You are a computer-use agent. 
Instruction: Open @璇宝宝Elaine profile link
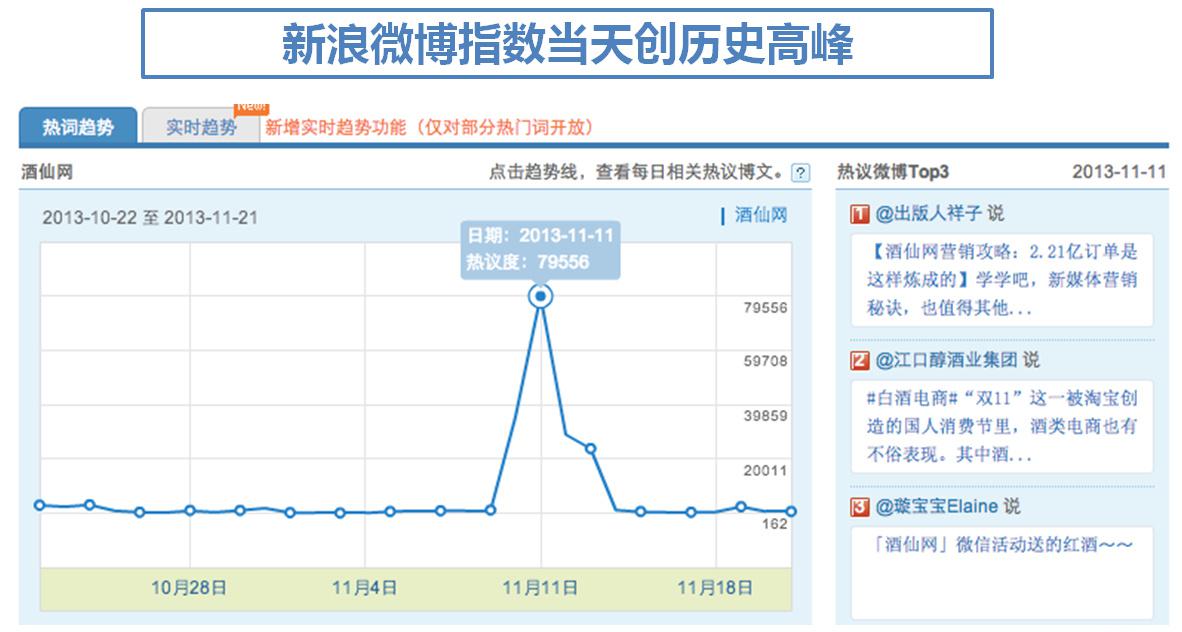coord(937,507)
